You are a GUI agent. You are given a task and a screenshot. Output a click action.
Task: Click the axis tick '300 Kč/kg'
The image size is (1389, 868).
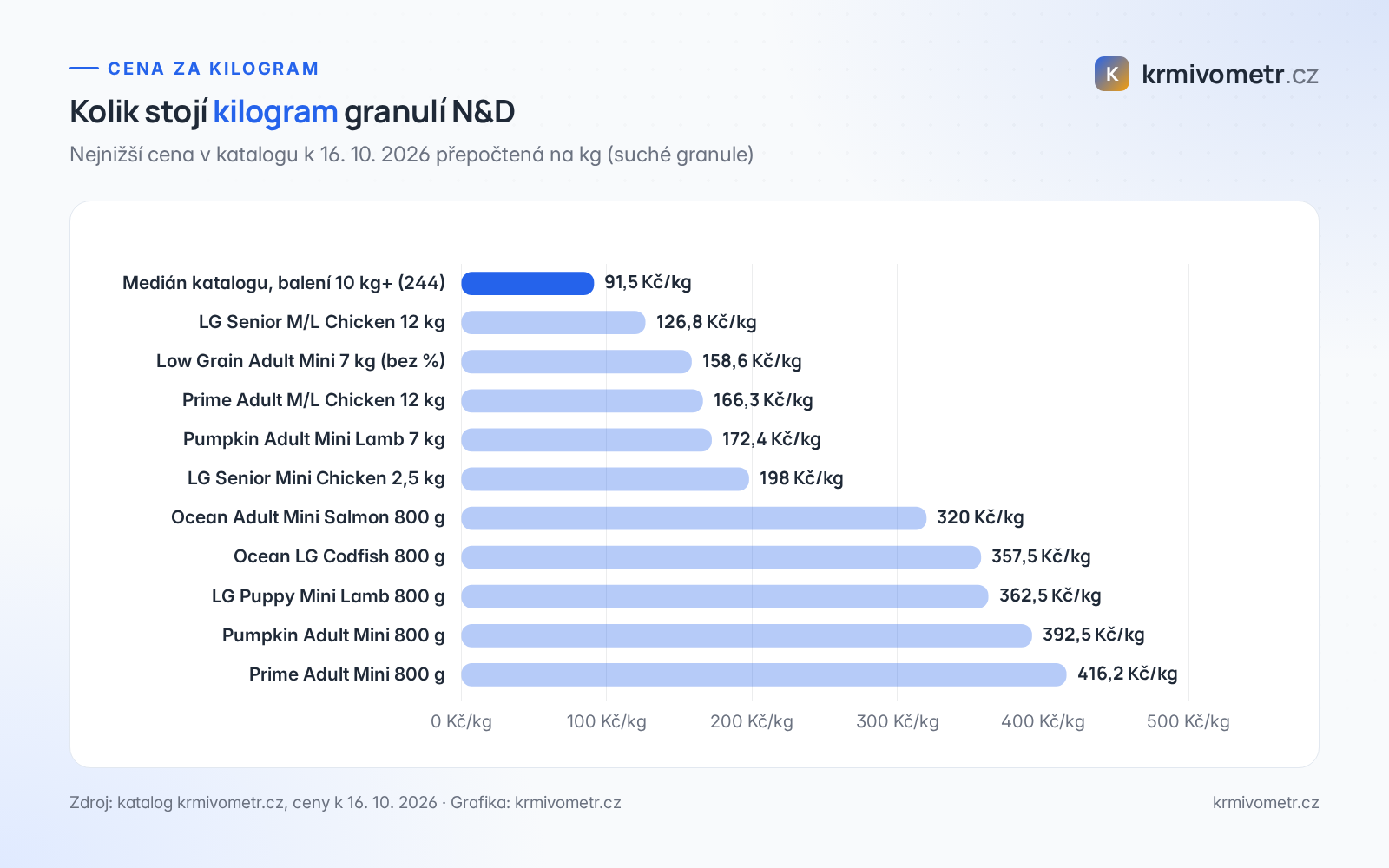point(898,721)
